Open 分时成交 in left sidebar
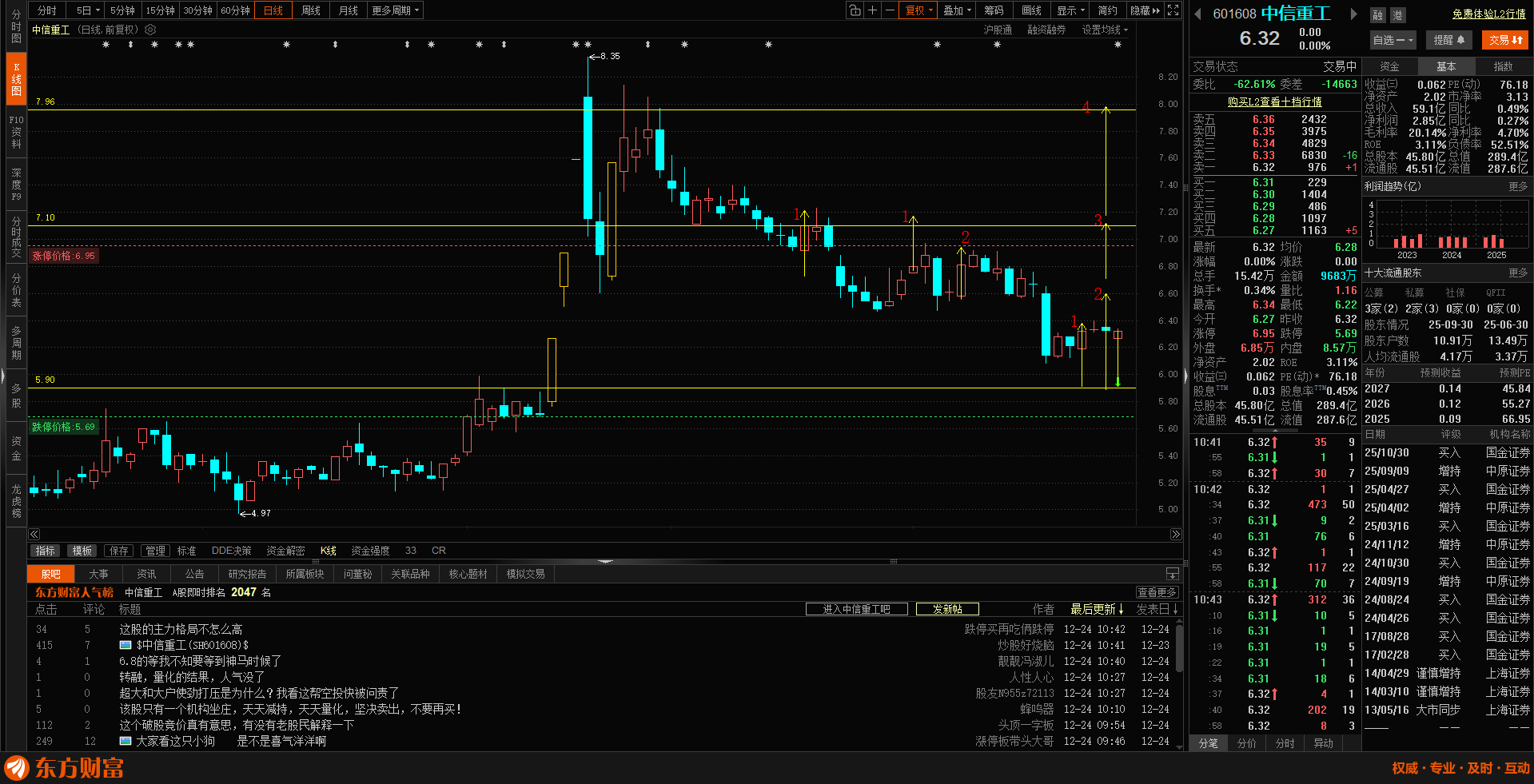This screenshot has height=784, width=1534. (x=16, y=237)
